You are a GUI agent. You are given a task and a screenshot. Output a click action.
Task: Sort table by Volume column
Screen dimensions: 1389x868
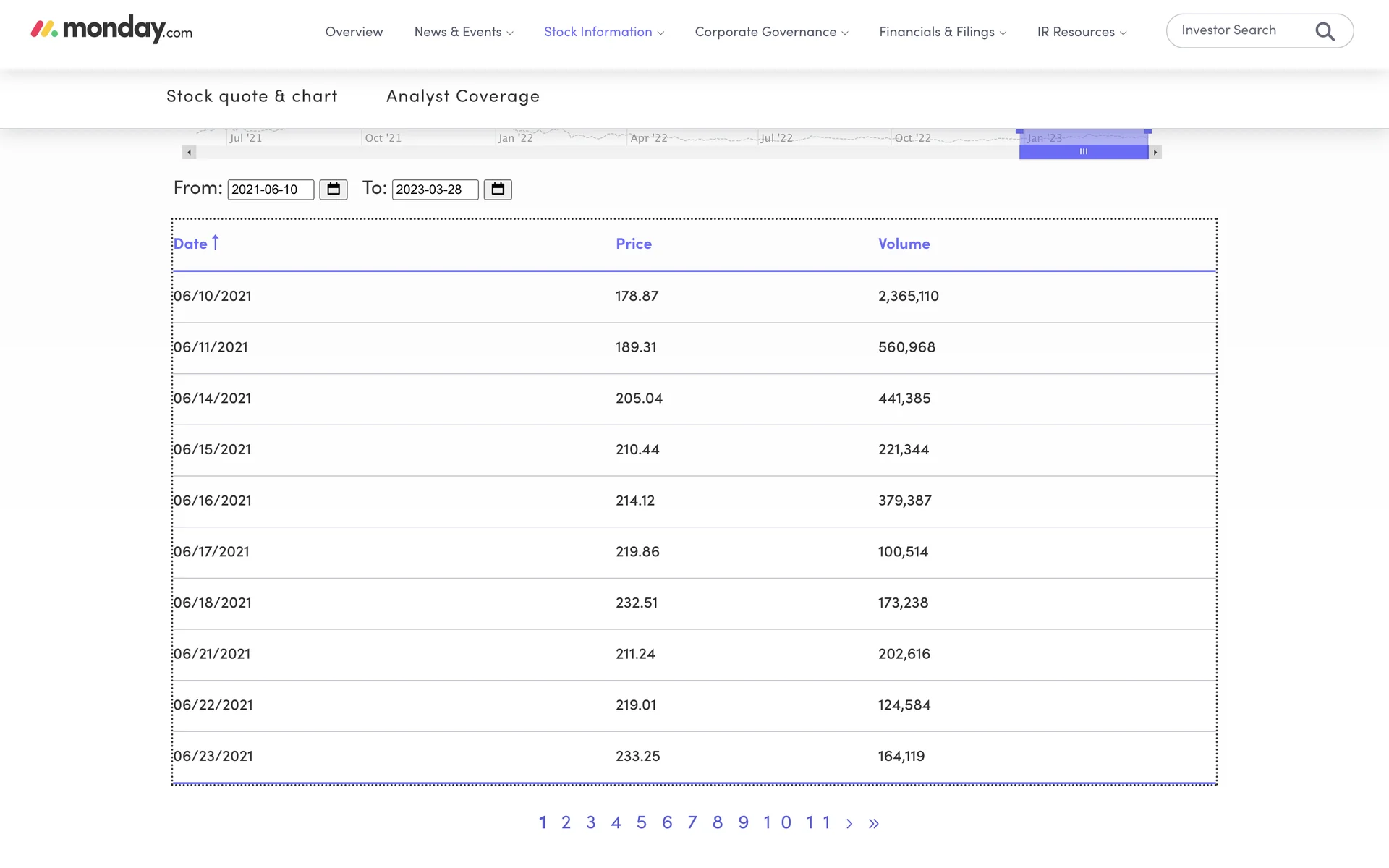click(x=904, y=244)
